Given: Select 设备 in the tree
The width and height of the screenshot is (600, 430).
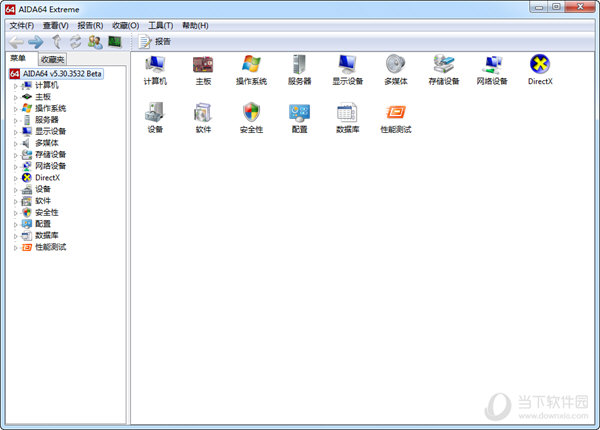Looking at the screenshot, I should pos(43,189).
